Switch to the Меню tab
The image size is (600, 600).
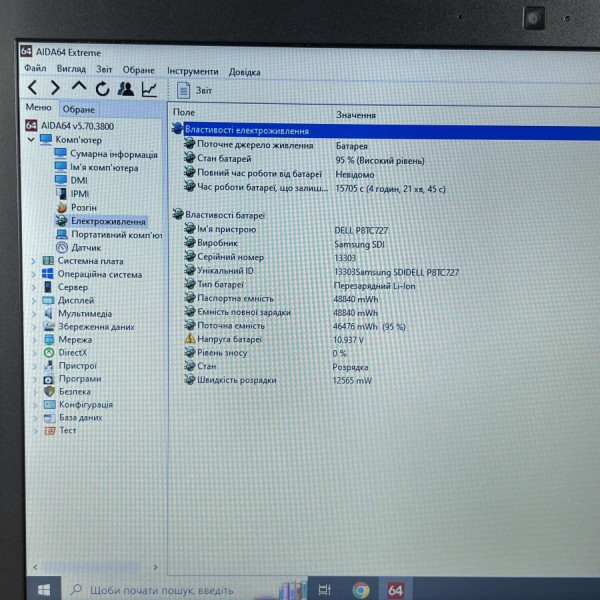(38, 107)
